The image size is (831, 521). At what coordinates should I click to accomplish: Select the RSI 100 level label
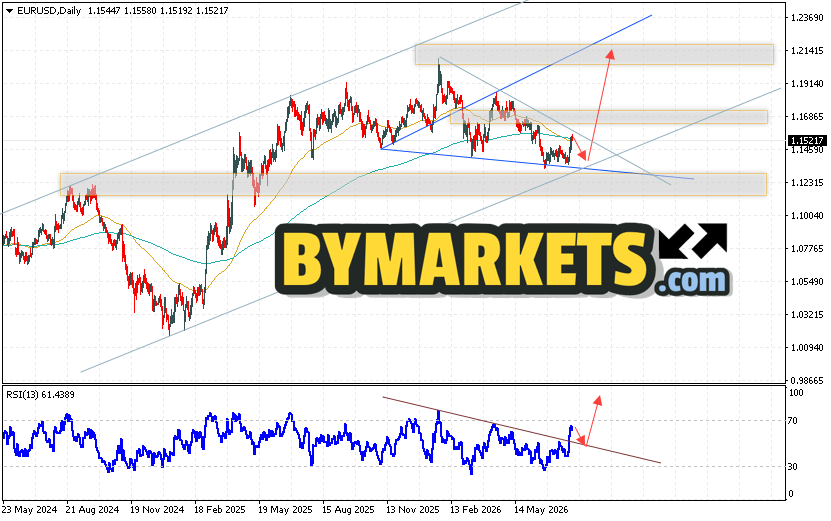point(796,393)
